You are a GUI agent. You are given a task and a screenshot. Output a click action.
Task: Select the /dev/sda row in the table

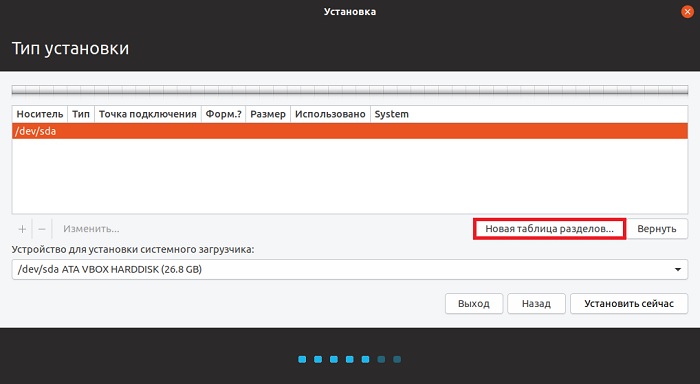point(350,131)
